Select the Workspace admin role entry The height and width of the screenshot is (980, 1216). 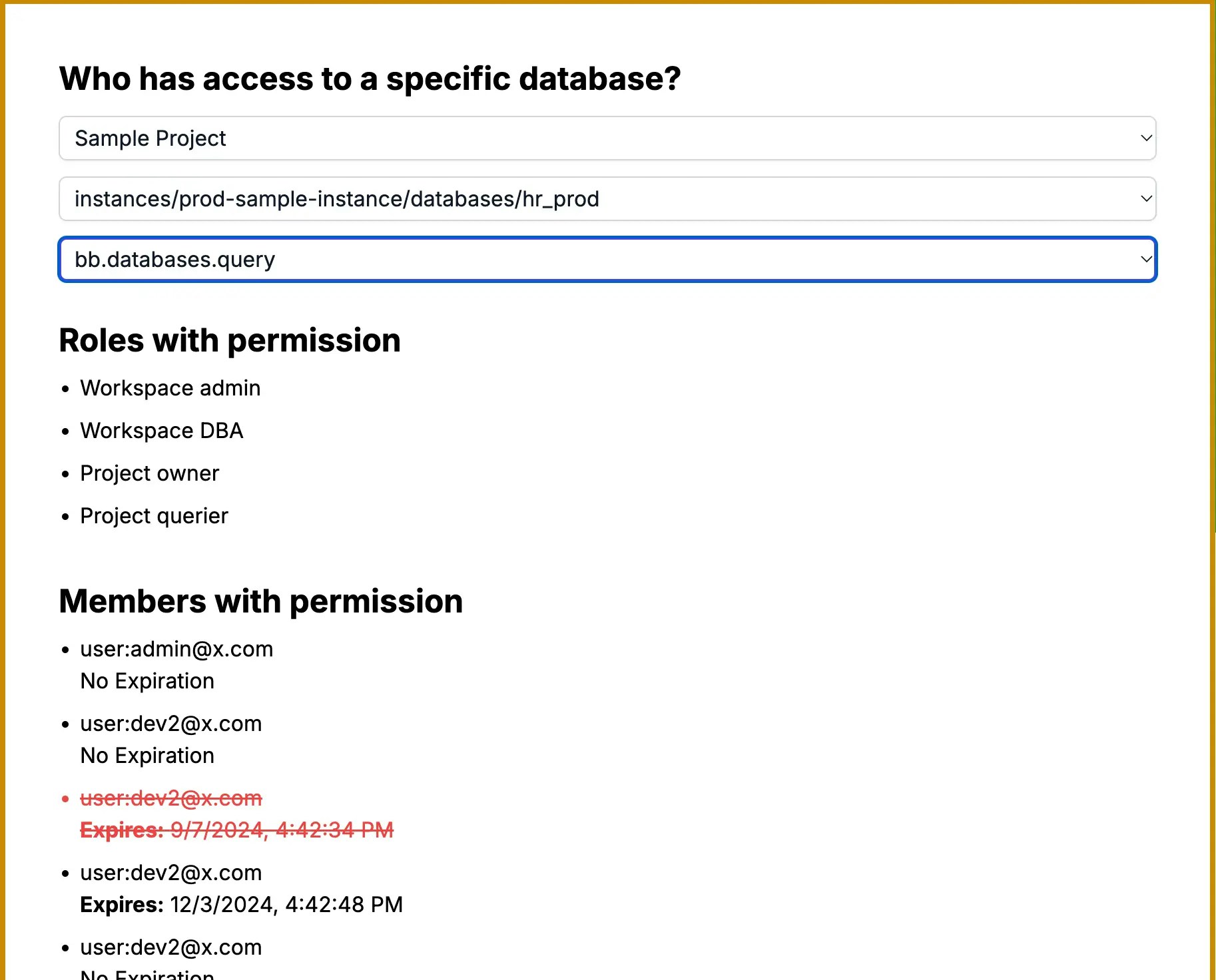coord(170,388)
